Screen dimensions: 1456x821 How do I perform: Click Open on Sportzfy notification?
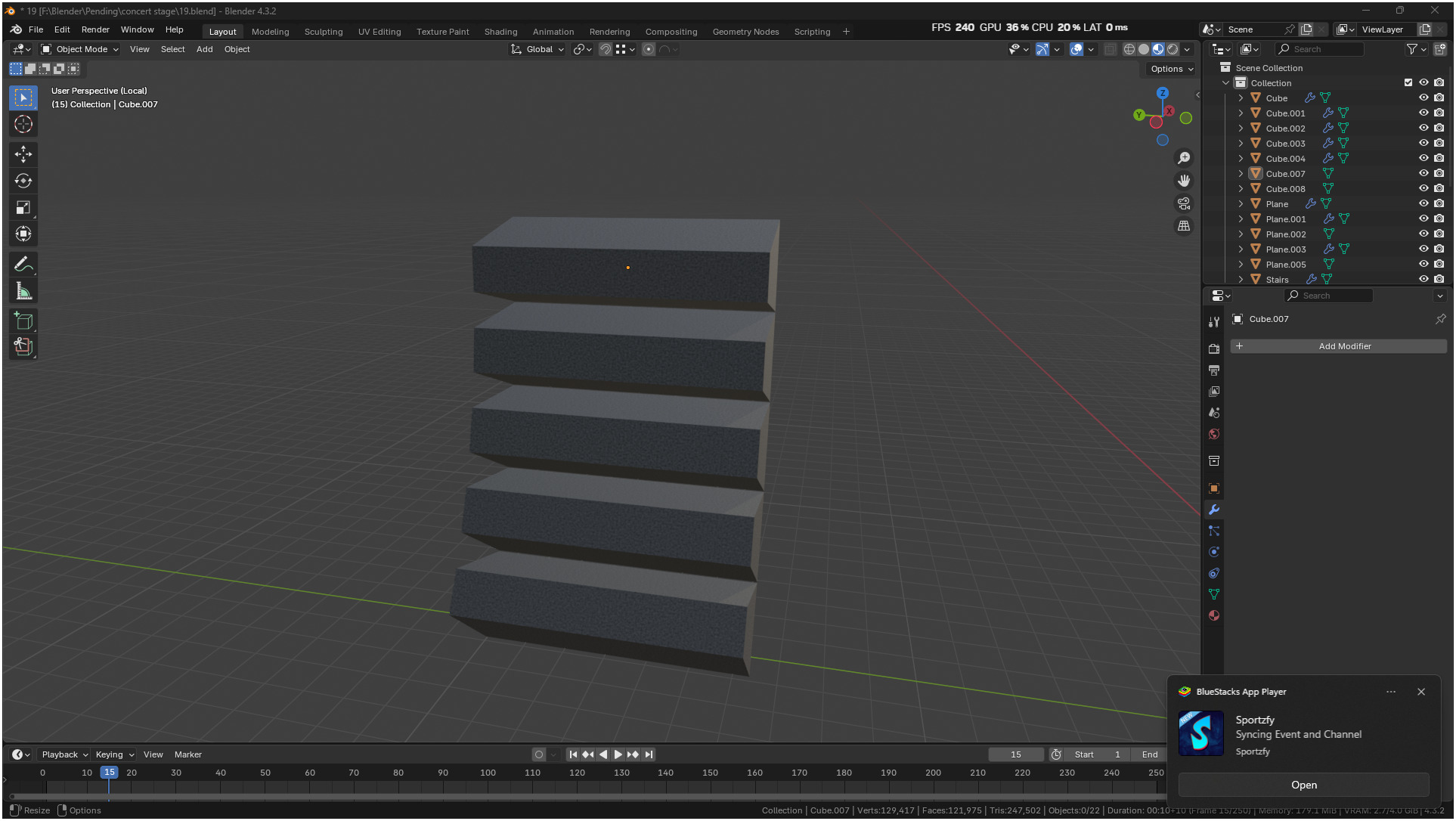1303,785
